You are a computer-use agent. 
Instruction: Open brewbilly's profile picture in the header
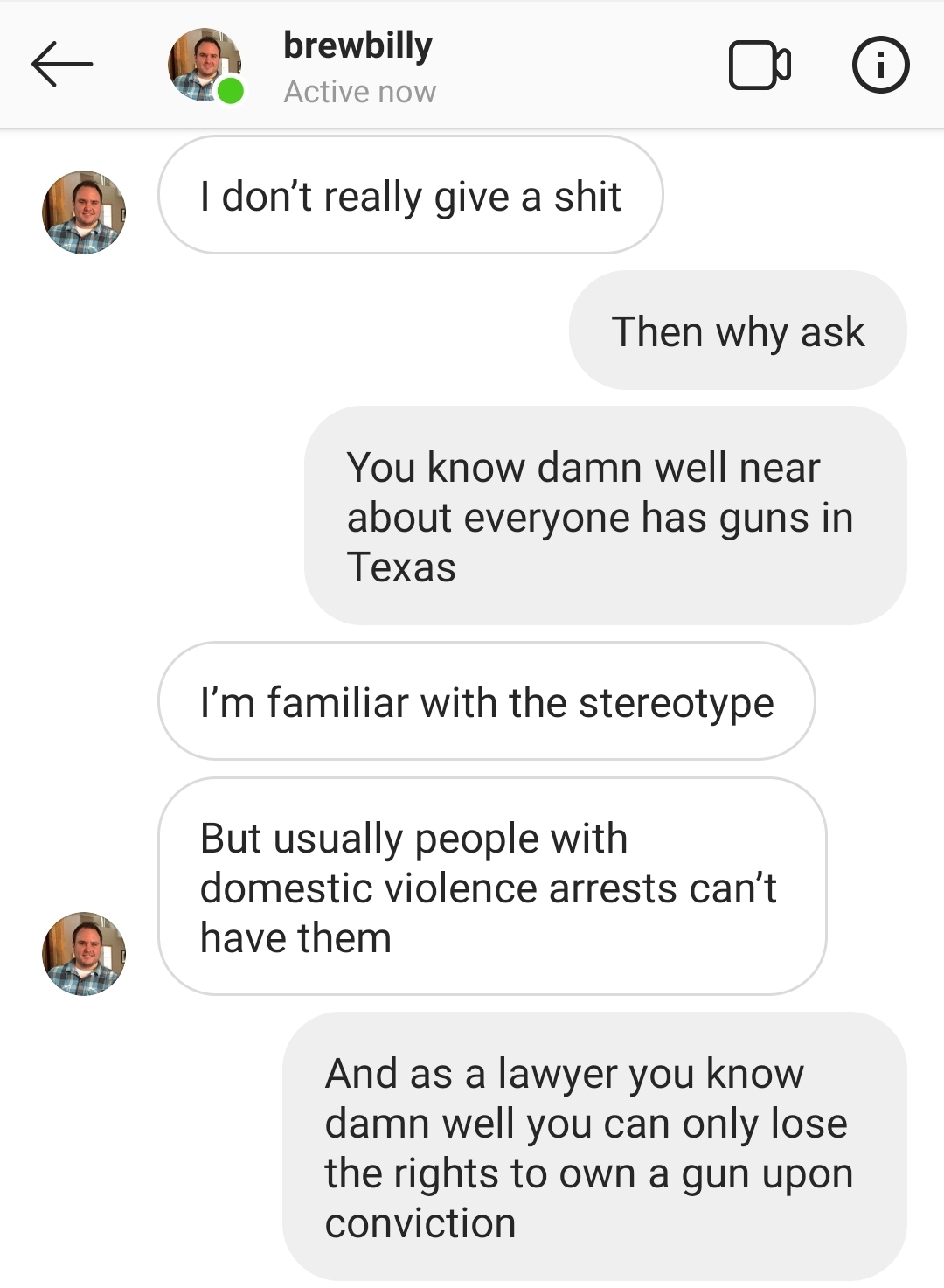pos(205,65)
